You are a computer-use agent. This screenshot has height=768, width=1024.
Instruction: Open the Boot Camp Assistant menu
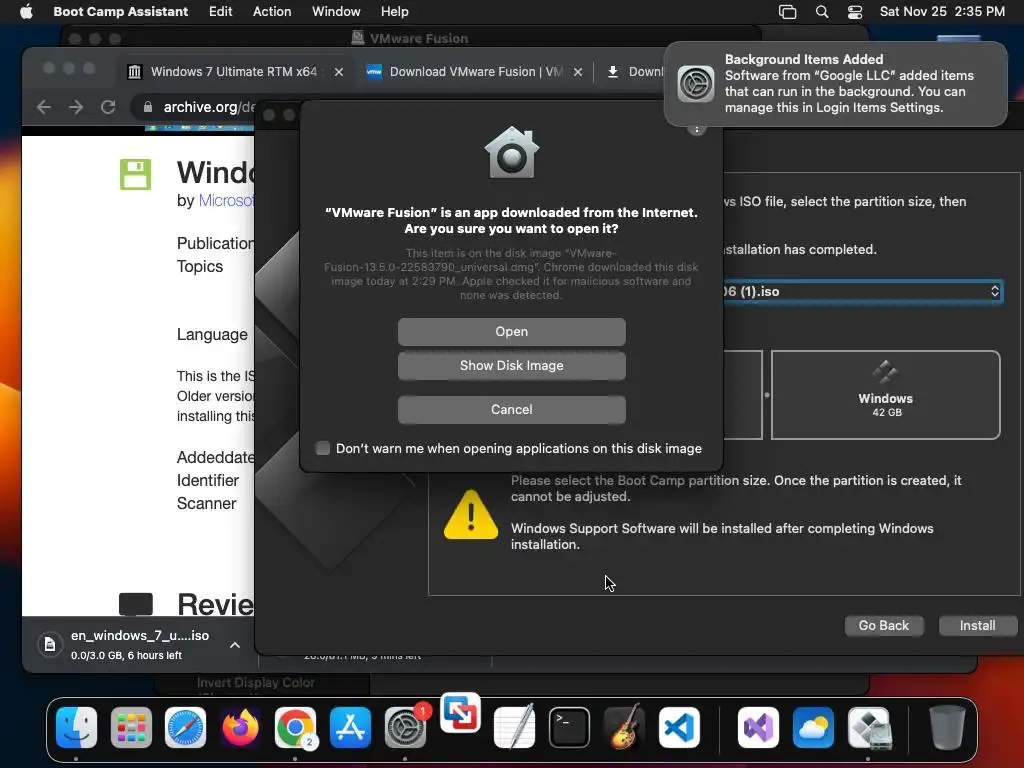point(121,11)
